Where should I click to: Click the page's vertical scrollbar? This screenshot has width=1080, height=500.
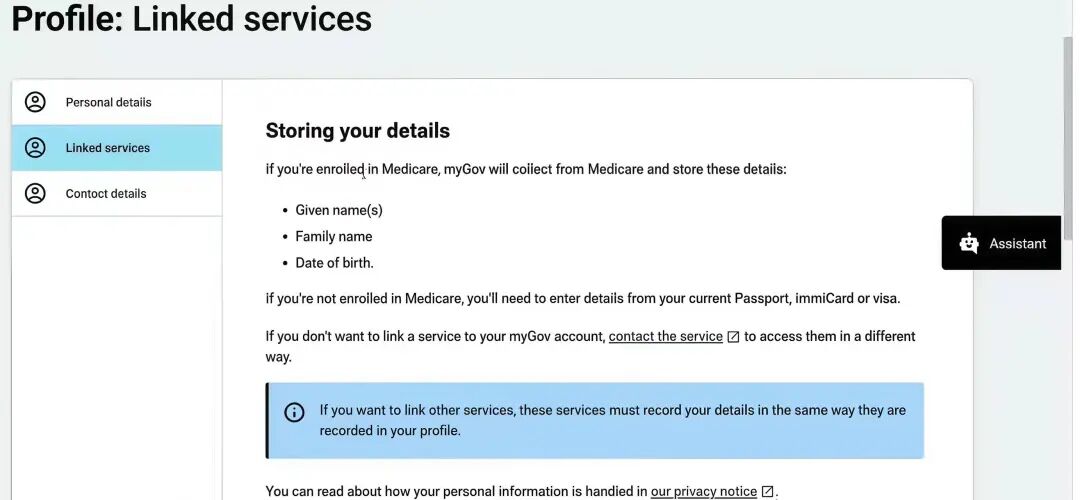(1067, 140)
